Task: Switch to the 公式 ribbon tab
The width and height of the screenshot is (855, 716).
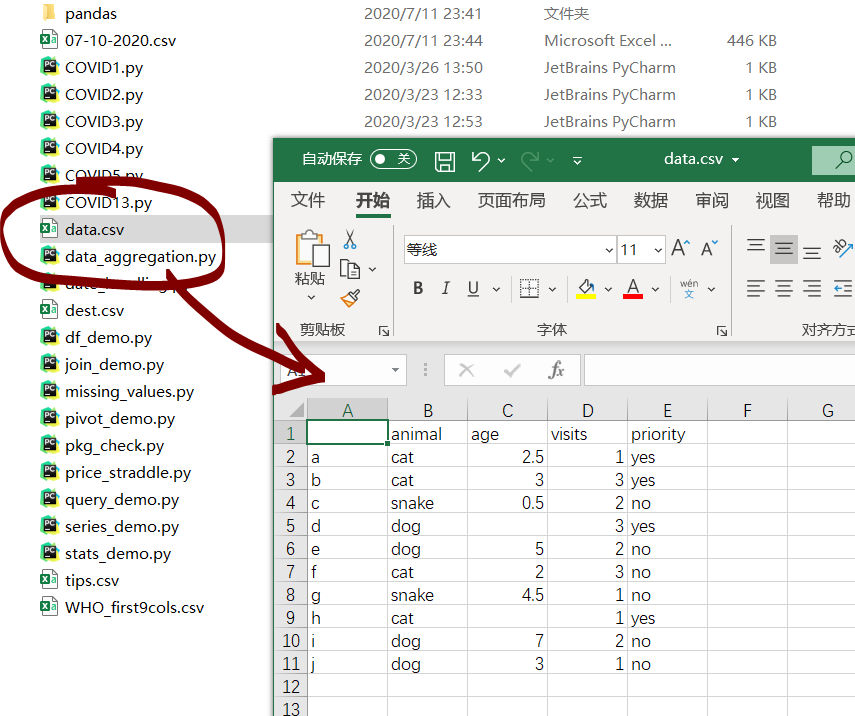Action: click(x=589, y=200)
